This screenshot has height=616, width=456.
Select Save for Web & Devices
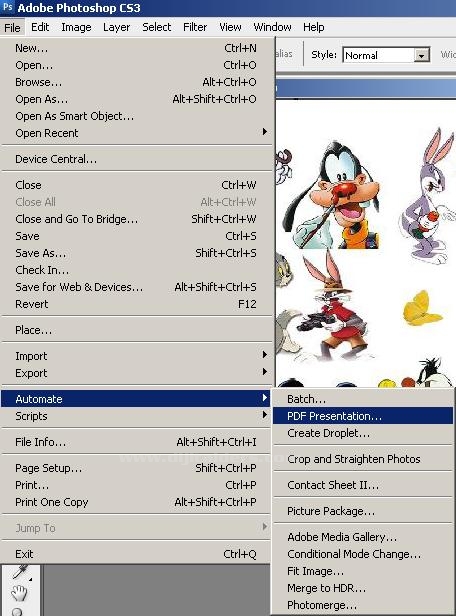[136, 287]
